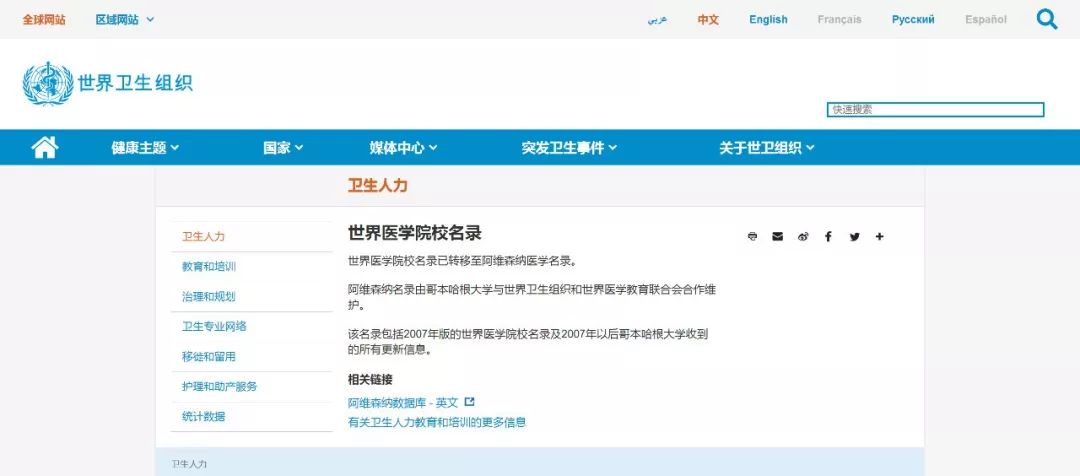1080x476 pixels.
Task: Click the 世界医学院校名录 page title
Action: point(415,233)
